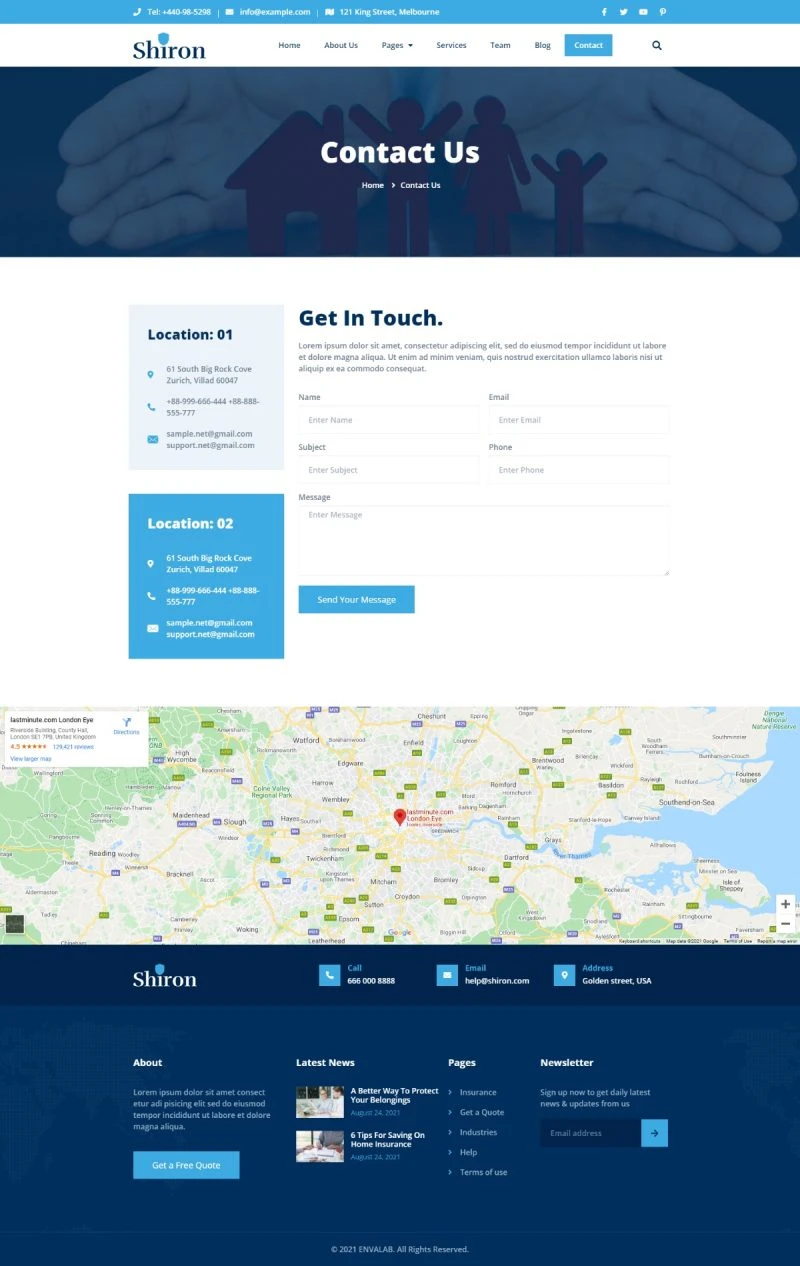The image size is (800, 1266).
Task: Click the YouTube icon in top bar
Action: (x=643, y=12)
